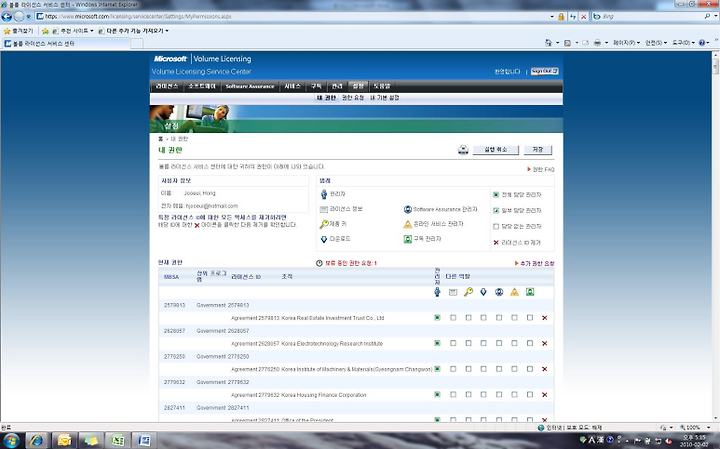The width and height of the screenshot is (720, 449).
Task: Toggle administrator checkbox for Korea Real Estate Investment Trust
Action: (437, 318)
